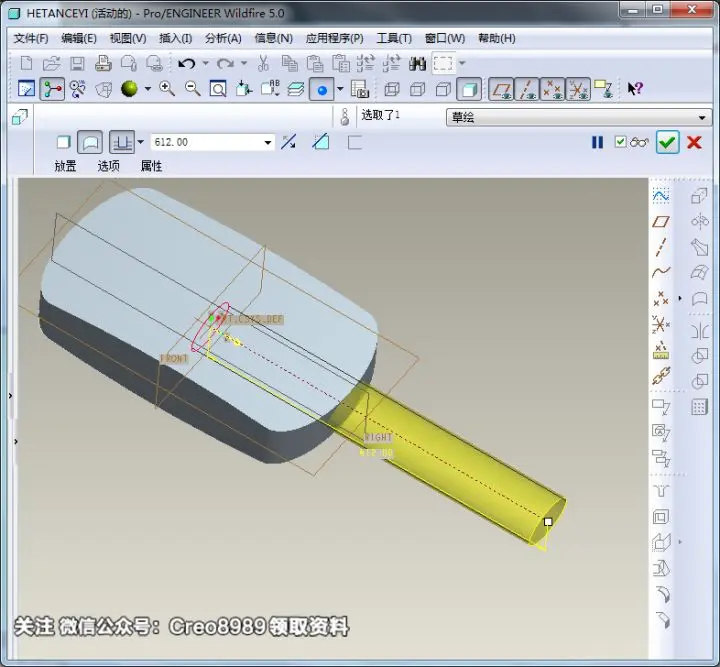Select the Zoom In magnifier
Screen dimensions: 720x667
[x=167, y=89]
